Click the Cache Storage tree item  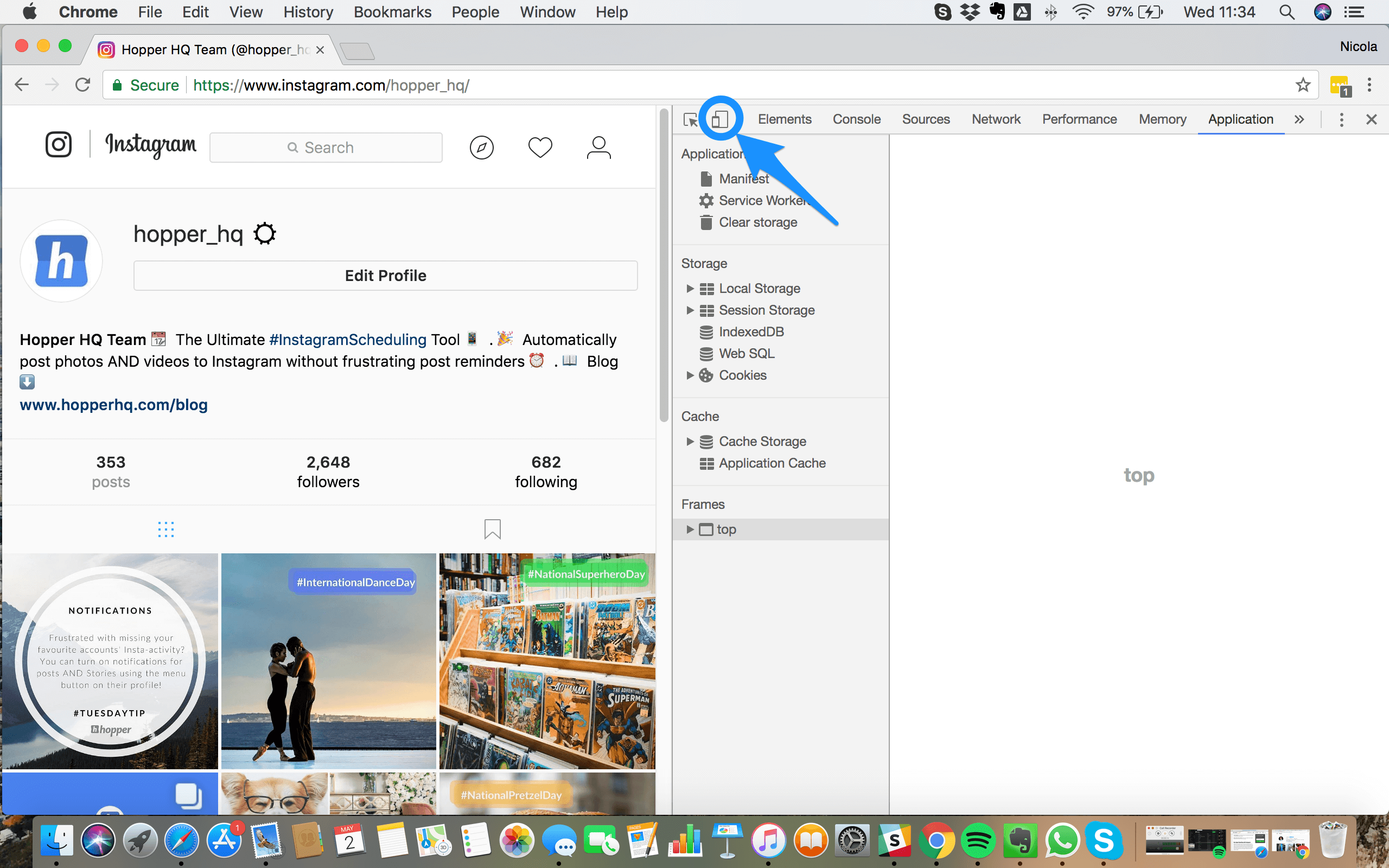[x=762, y=440]
